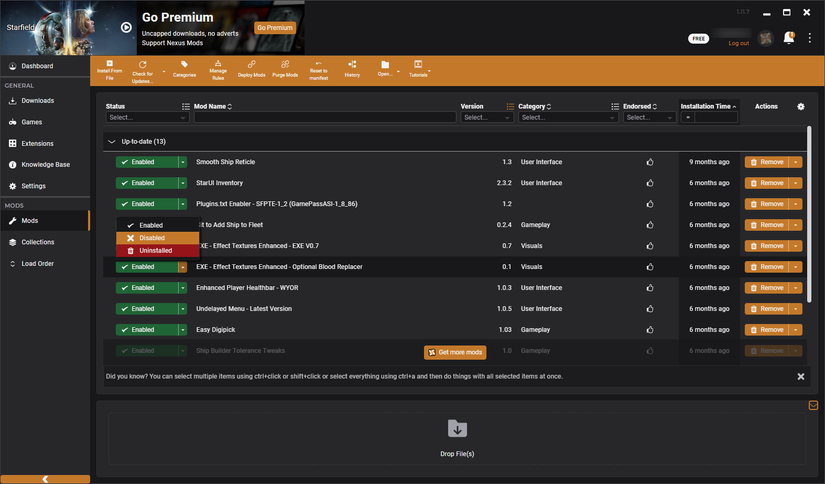This screenshot has height=484, width=825.
Task: Click the Log out link
Action: point(738,44)
